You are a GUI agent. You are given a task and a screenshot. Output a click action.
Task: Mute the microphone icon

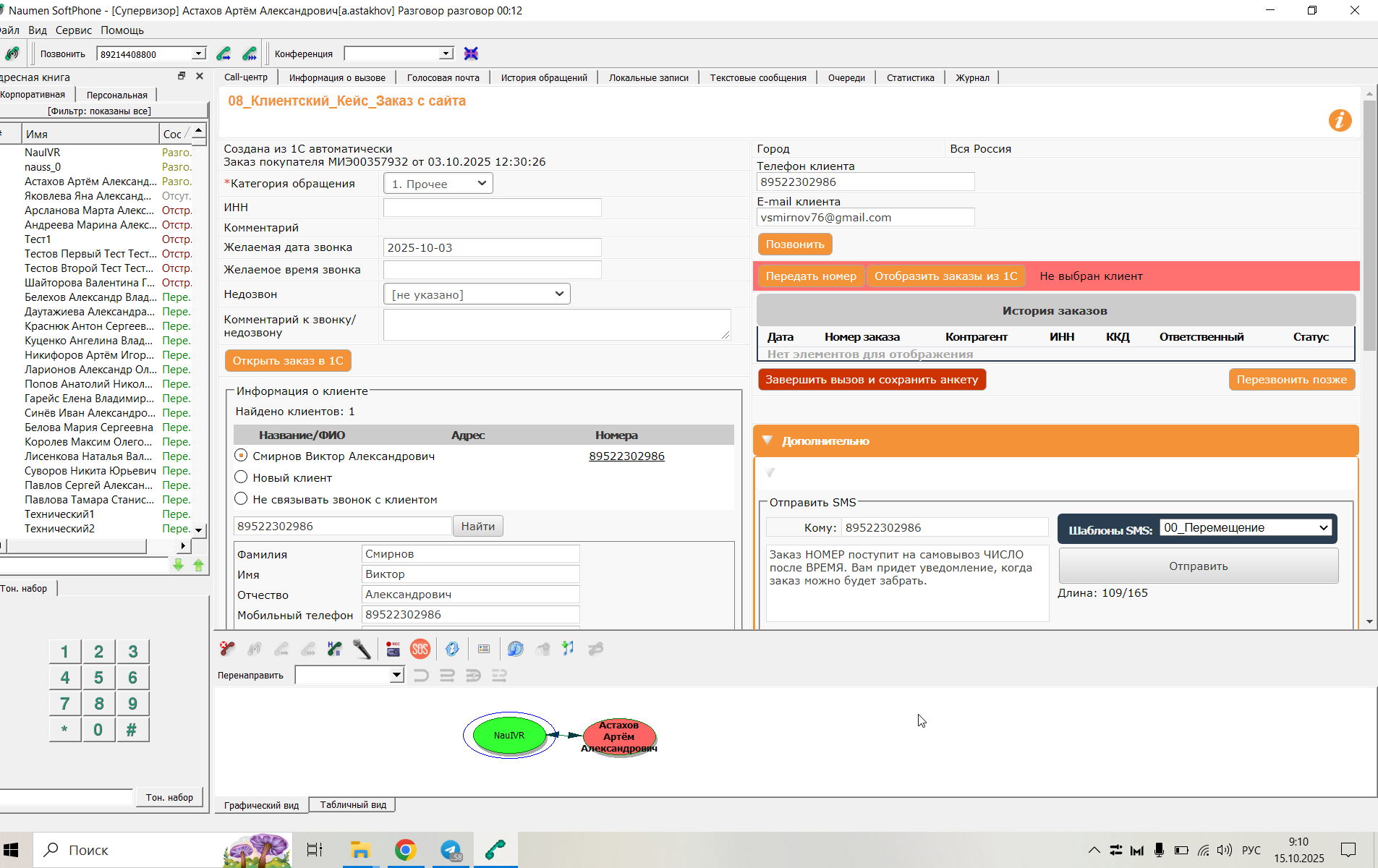(362, 649)
